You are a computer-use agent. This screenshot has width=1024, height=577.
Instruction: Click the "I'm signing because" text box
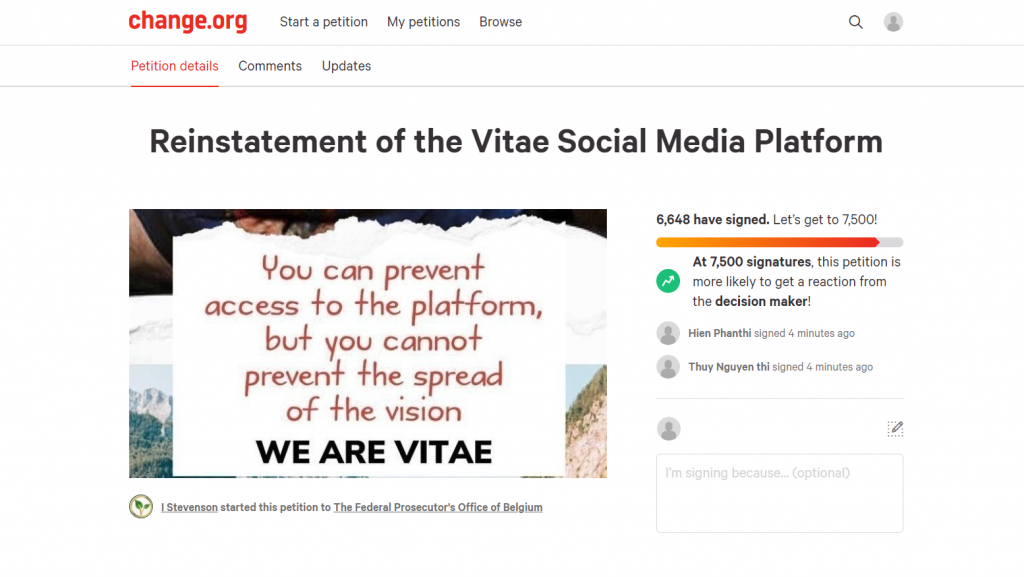point(779,492)
